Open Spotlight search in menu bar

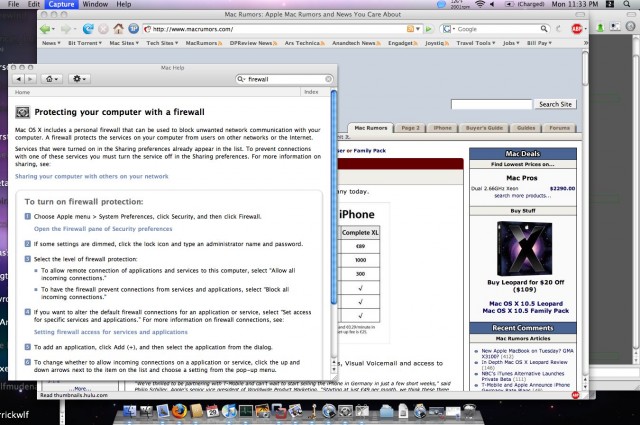click(x=627, y=4)
